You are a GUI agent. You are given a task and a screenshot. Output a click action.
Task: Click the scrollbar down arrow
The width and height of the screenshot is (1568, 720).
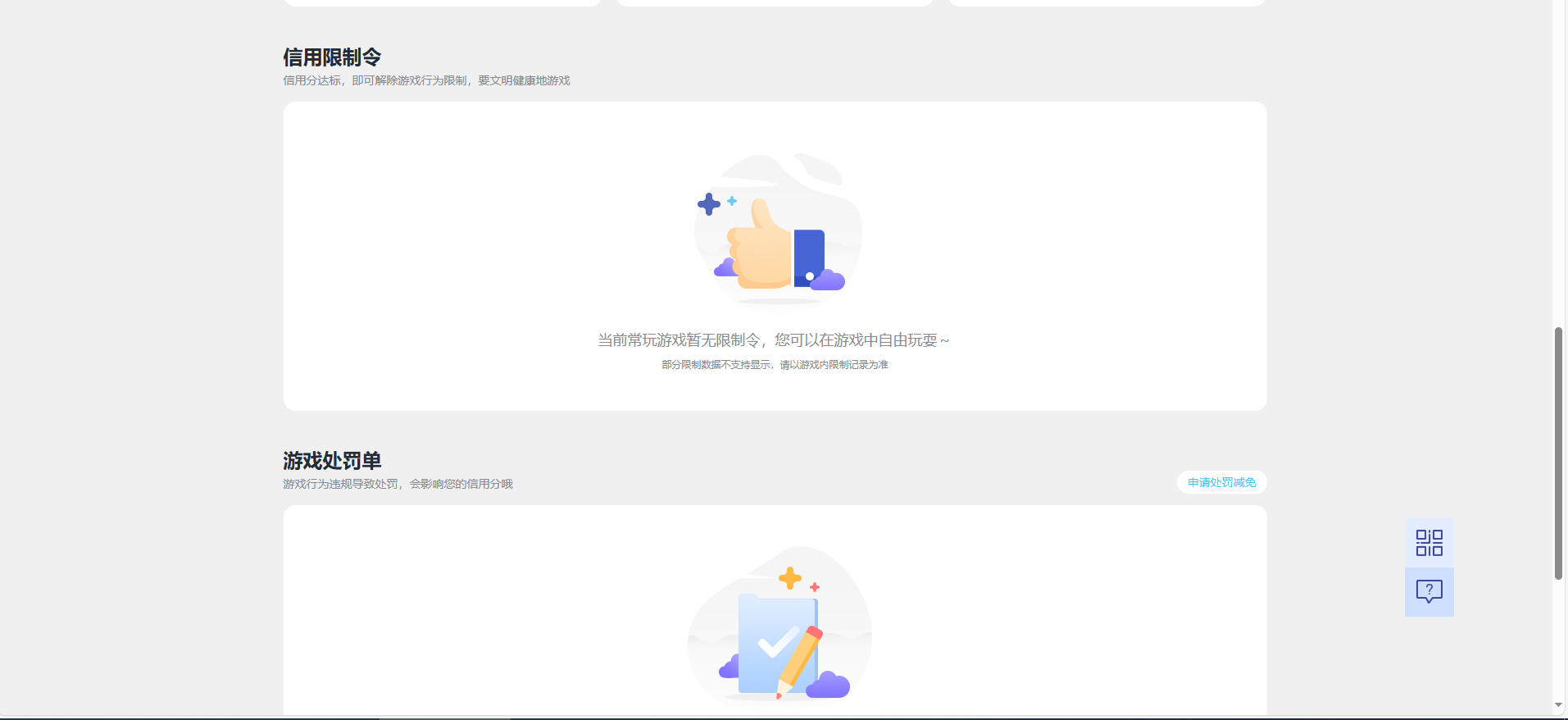[x=1559, y=704]
